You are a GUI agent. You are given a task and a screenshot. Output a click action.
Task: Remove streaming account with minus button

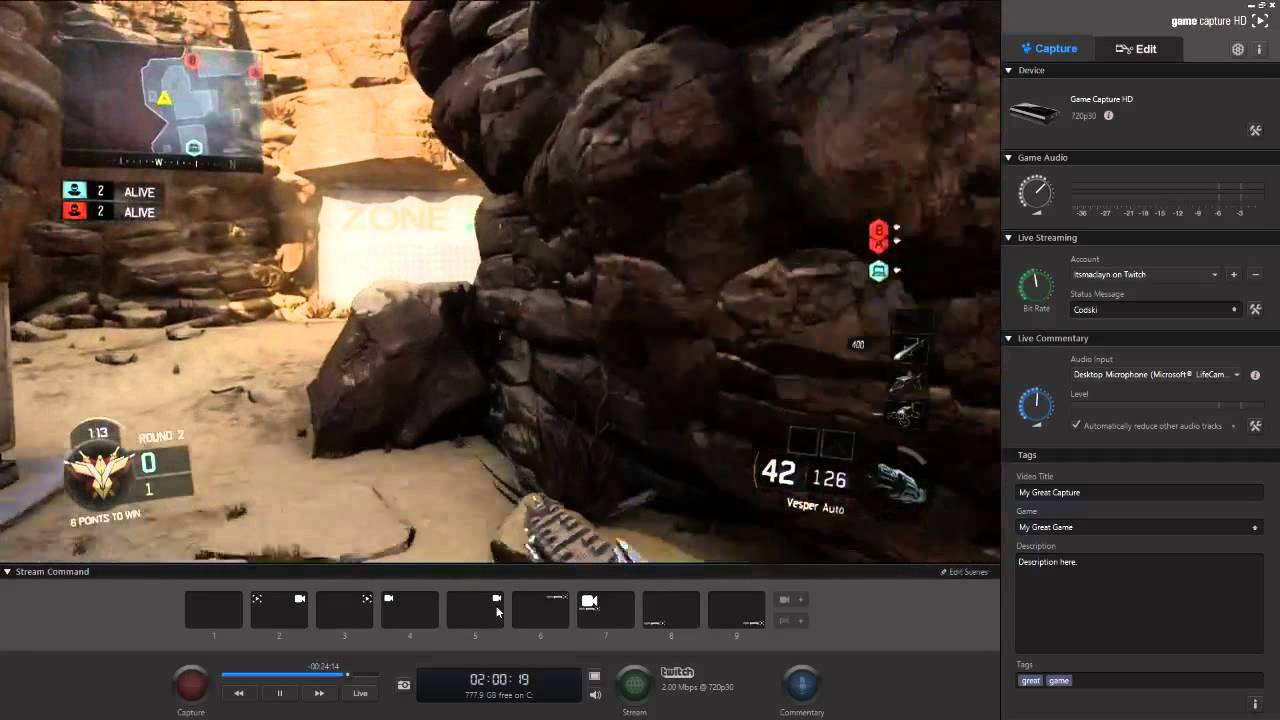pyautogui.click(x=1255, y=274)
